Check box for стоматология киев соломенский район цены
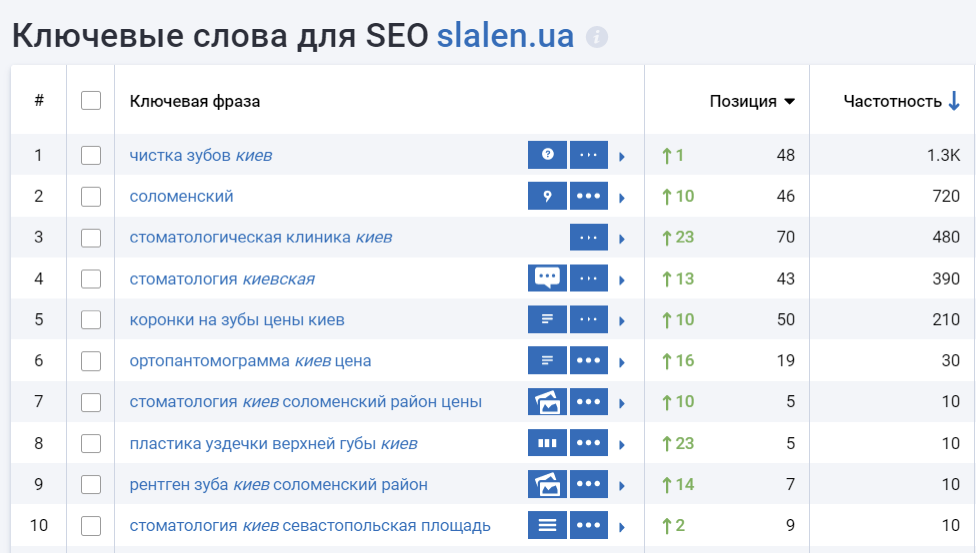This screenshot has height=553, width=976. tap(91, 402)
